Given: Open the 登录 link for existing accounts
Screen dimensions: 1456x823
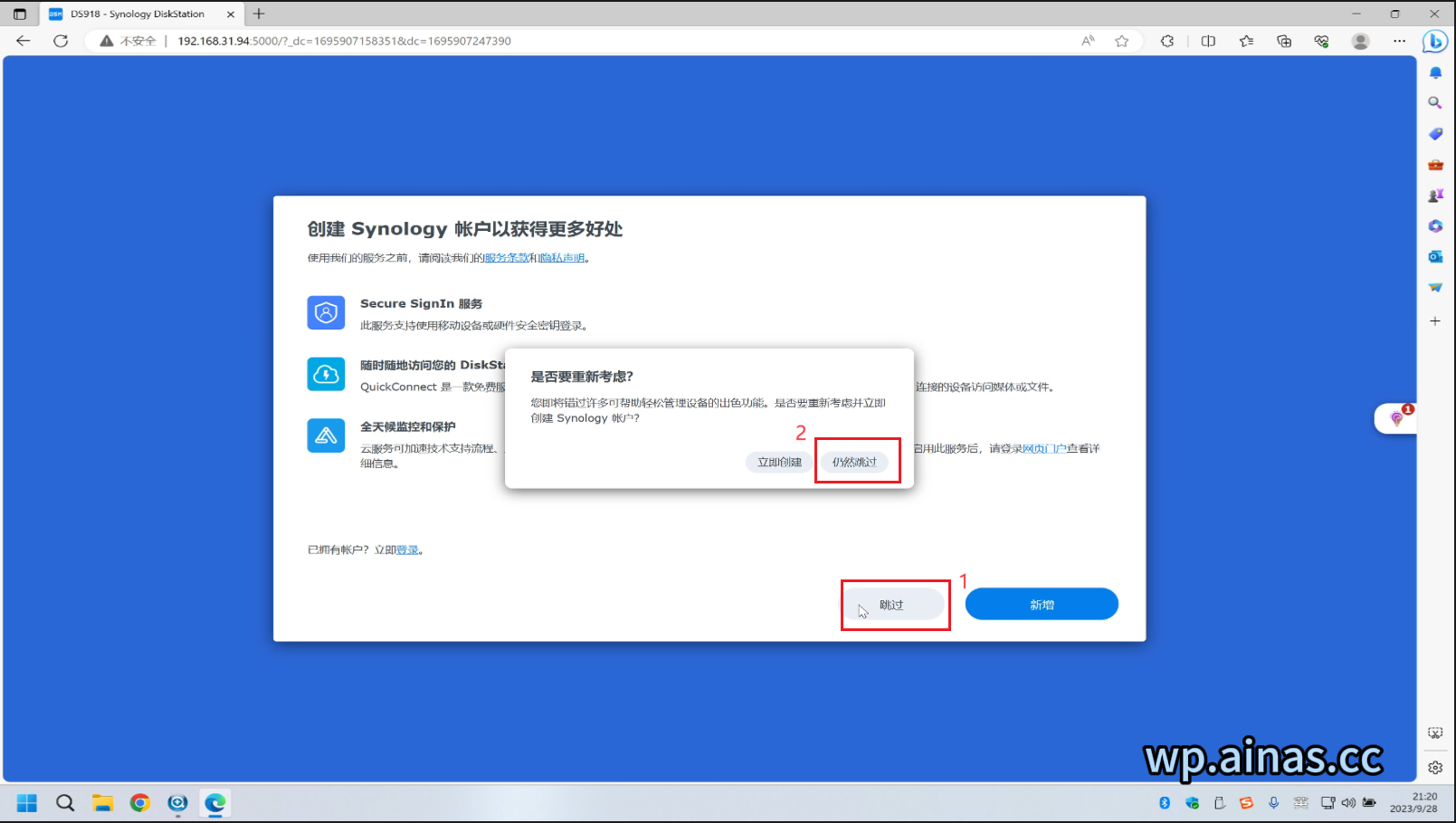Looking at the screenshot, I should (x=407, y=550).
